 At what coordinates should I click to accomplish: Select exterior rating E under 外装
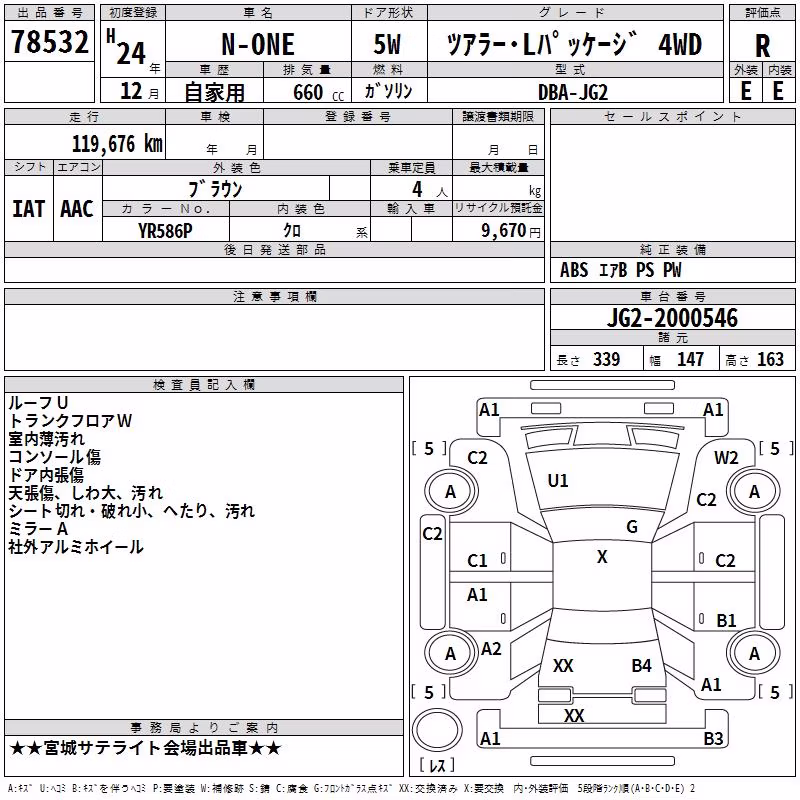pos(745,91)
